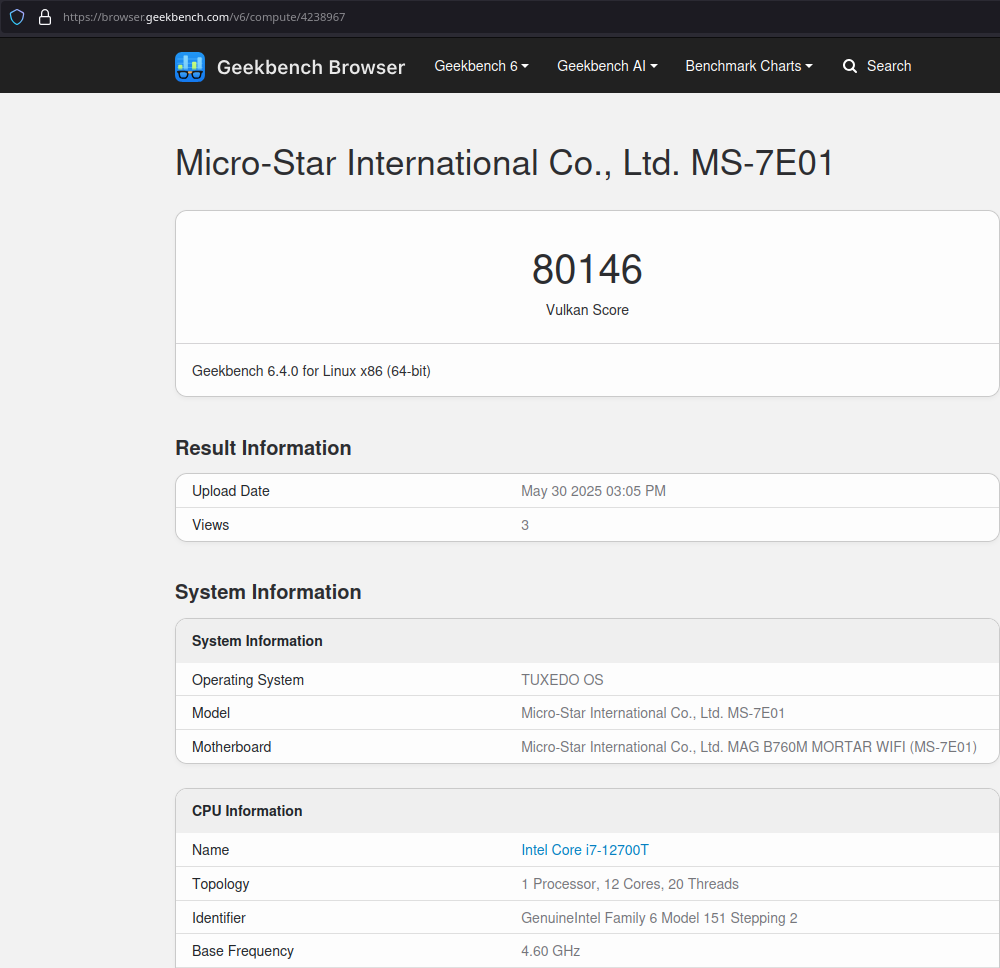Select the TUXEDO OS value

point(562,680)
